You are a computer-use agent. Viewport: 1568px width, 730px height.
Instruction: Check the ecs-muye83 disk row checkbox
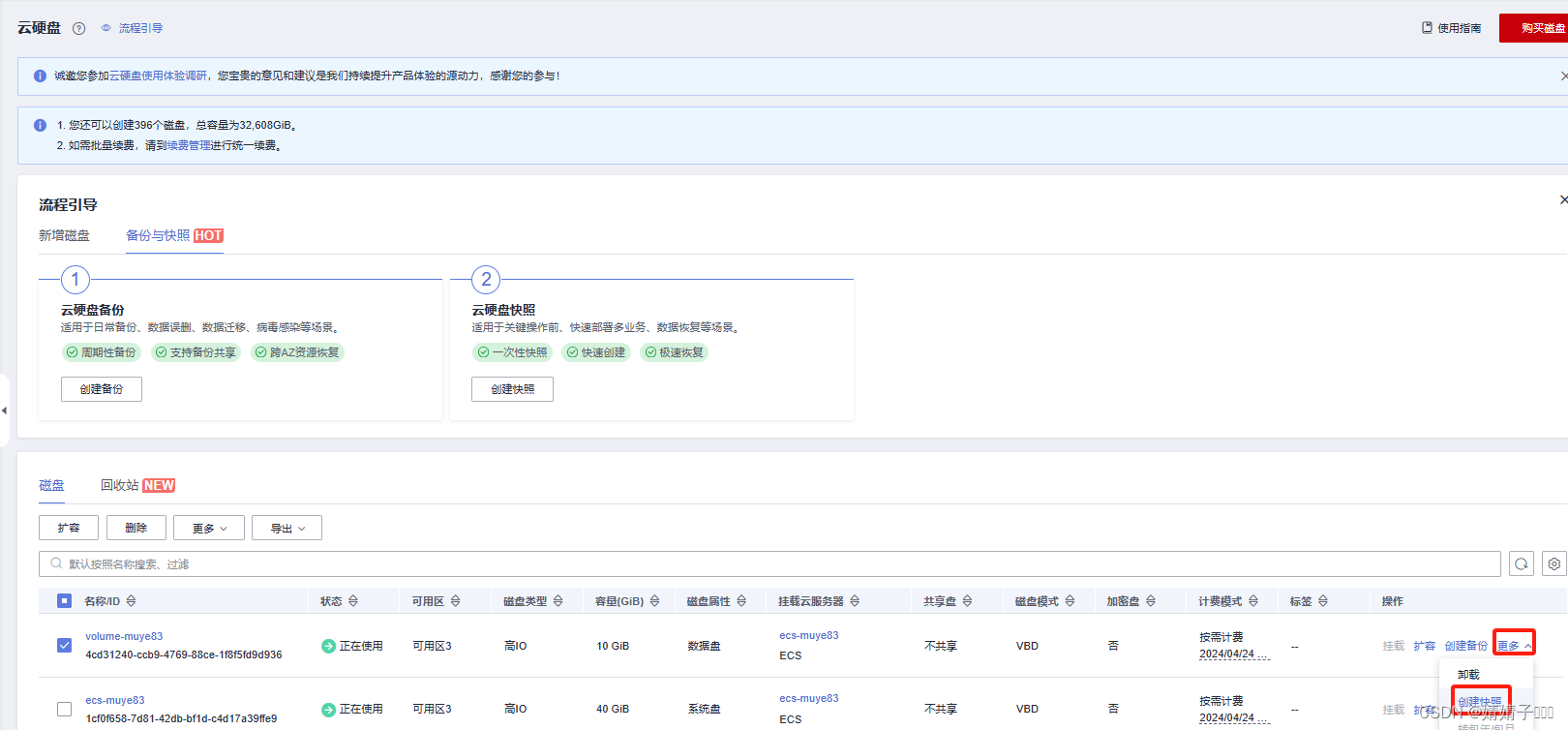point(64,709)
